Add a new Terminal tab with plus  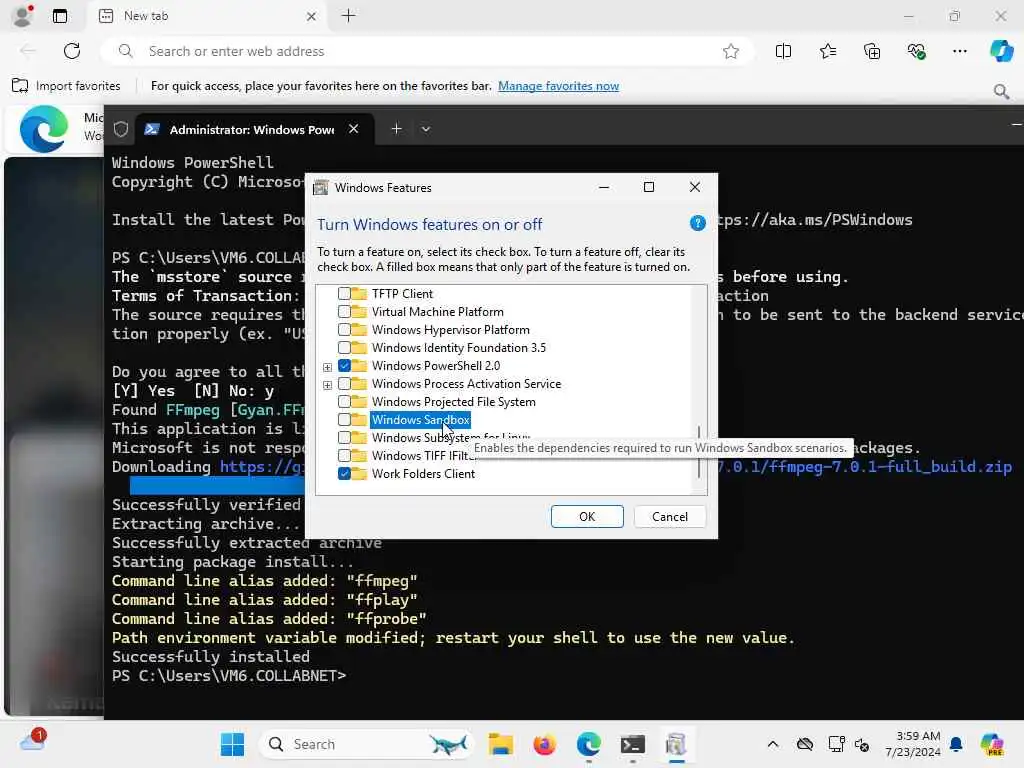pos(396,129)
